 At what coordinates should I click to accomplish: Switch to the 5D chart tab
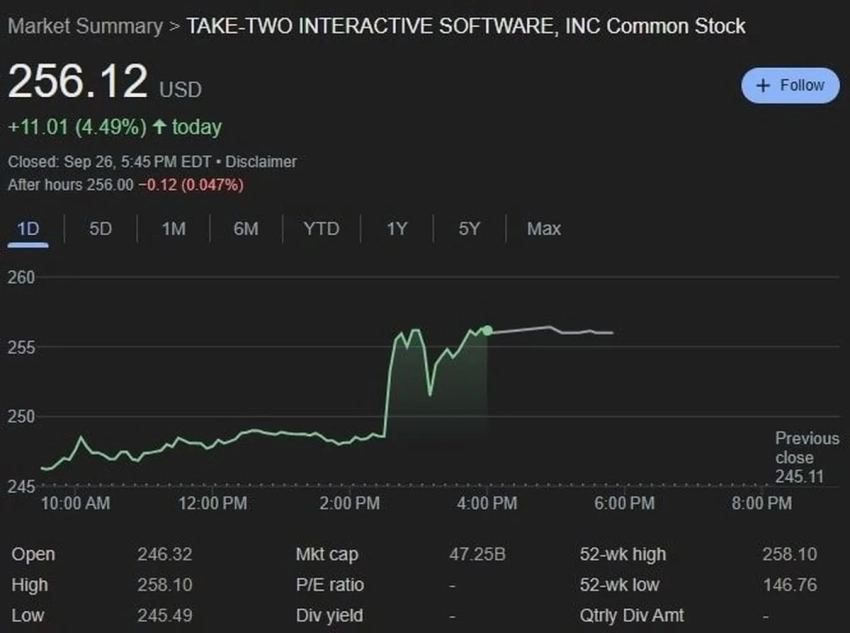pos(100,229)
